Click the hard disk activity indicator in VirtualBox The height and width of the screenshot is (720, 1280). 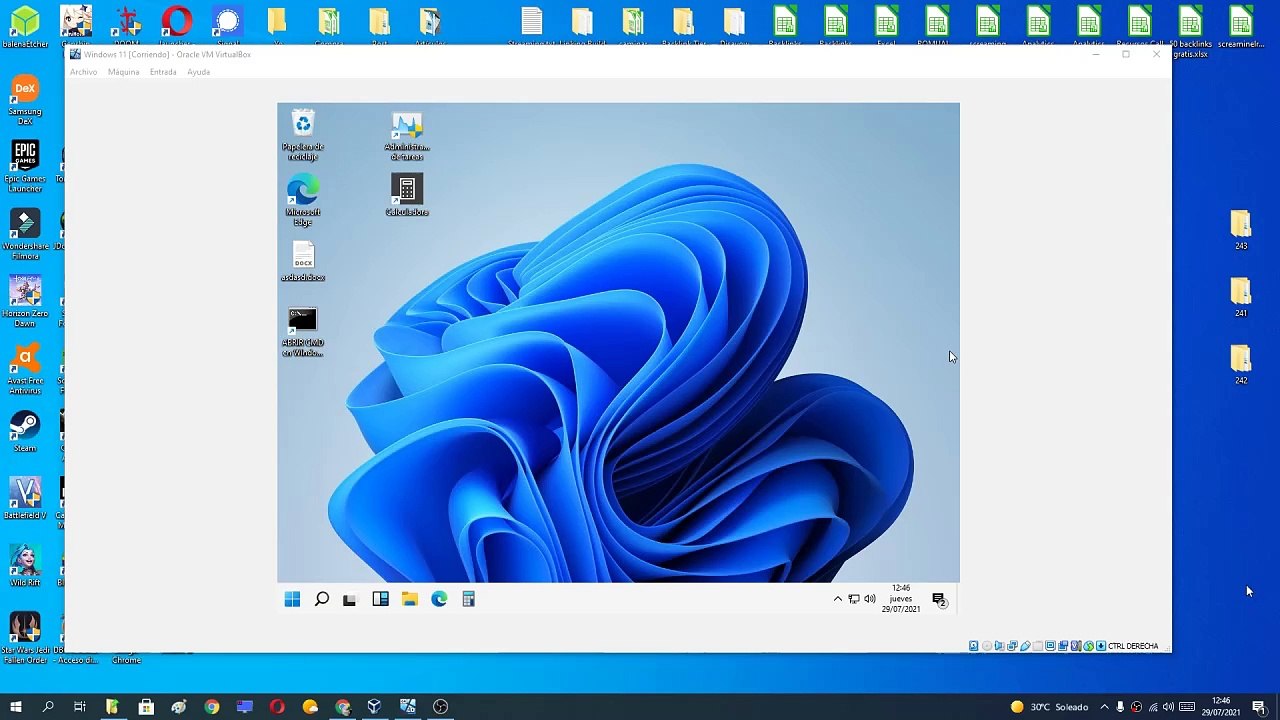[974, 646]
